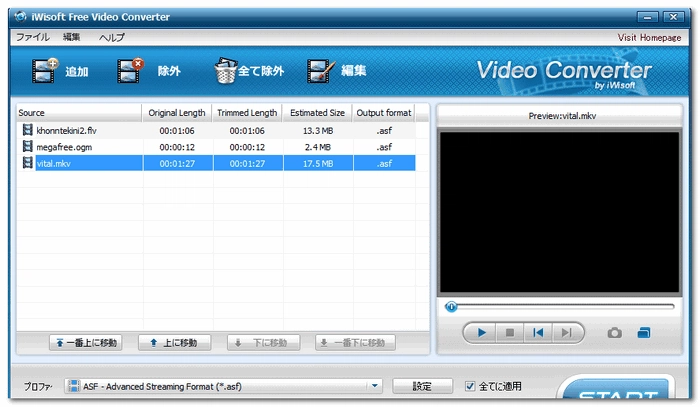Click the preview seek slider handle
Screen dimensions: 700x407
pos(452,307)
